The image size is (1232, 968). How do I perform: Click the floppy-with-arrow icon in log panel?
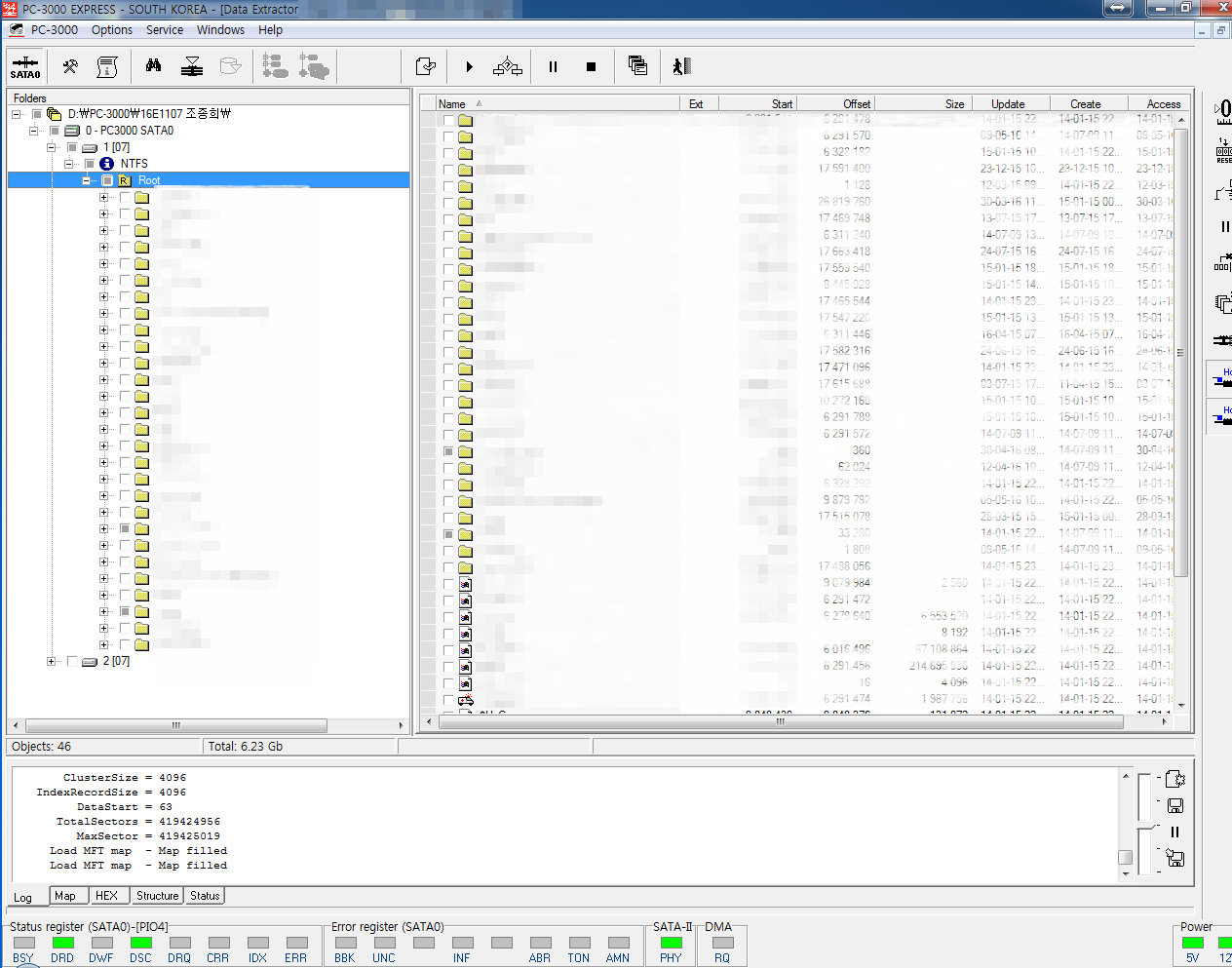click(x=1174, y=858)
